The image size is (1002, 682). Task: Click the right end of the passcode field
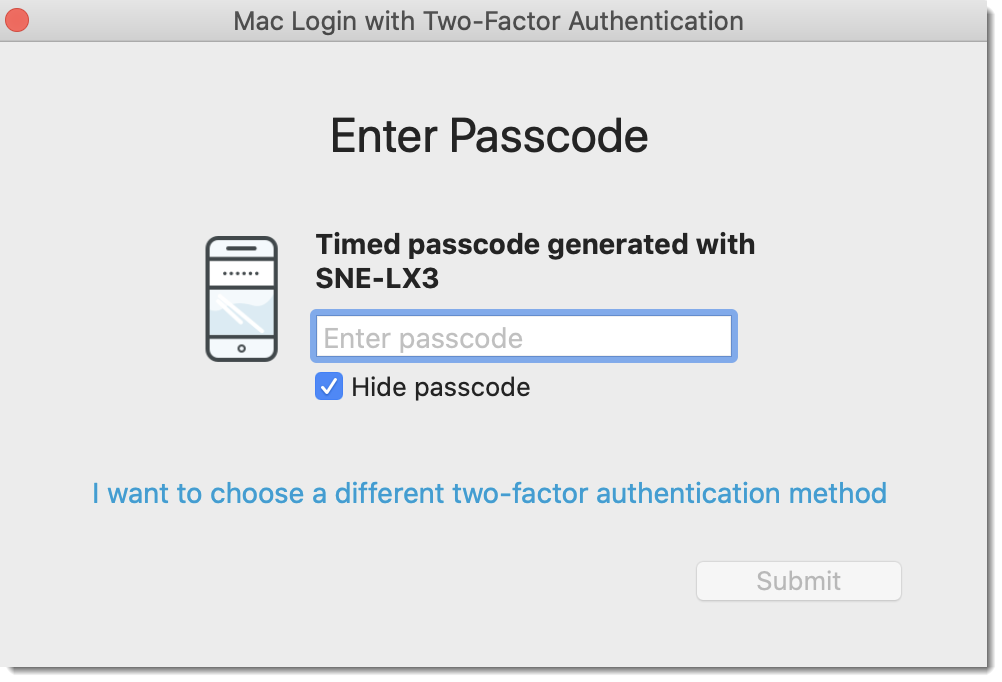[x=715, y=337]
